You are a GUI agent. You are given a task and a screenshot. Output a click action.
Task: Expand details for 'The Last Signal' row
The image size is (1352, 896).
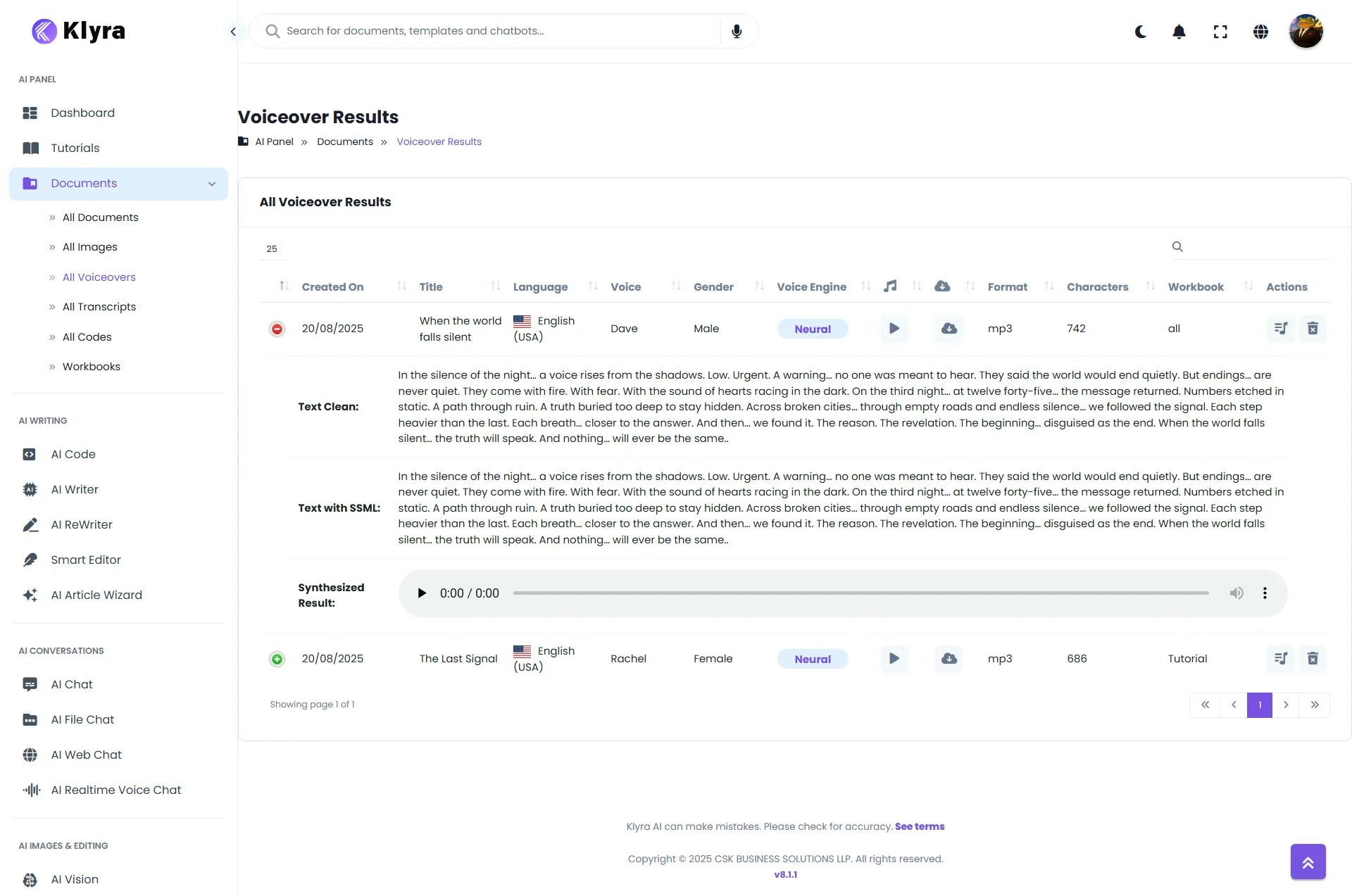277,659
